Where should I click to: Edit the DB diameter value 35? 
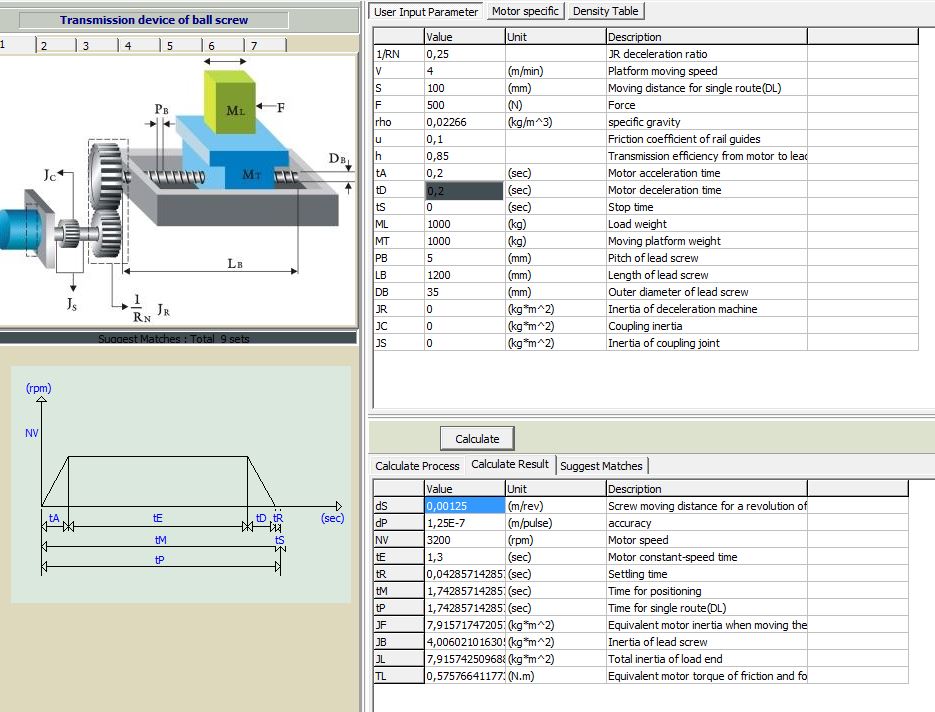(x=465, y=292)
